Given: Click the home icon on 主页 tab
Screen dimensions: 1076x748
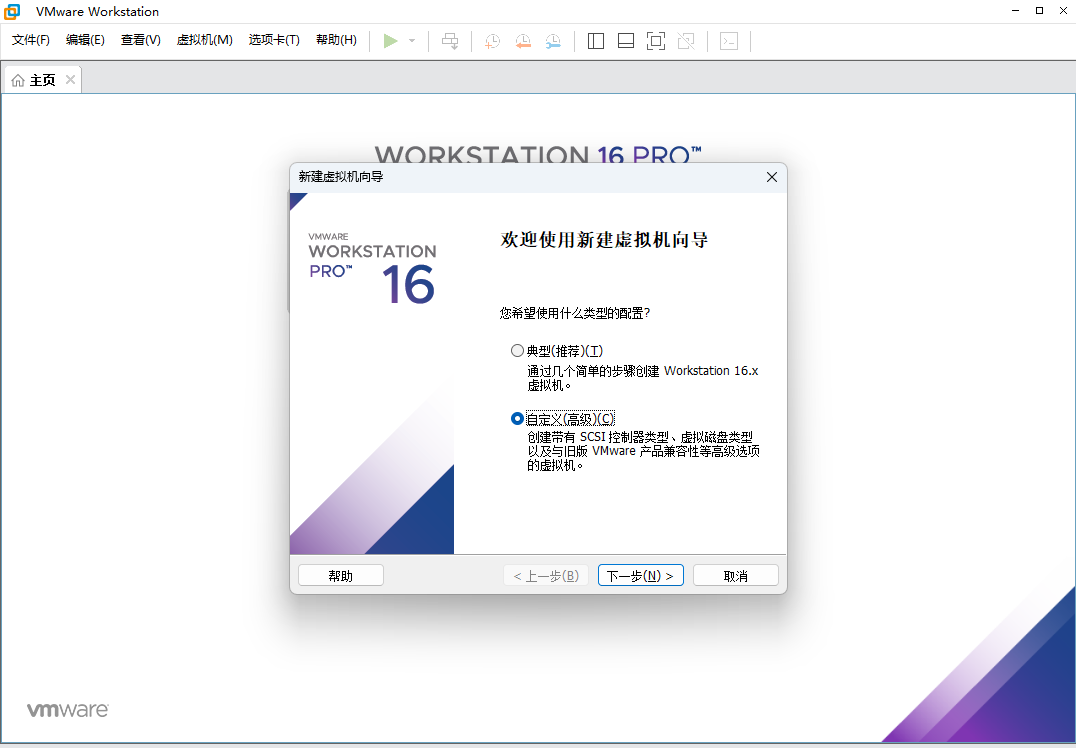Looking at the screenshot, I should pyautogui.click(x=18, y=80).
